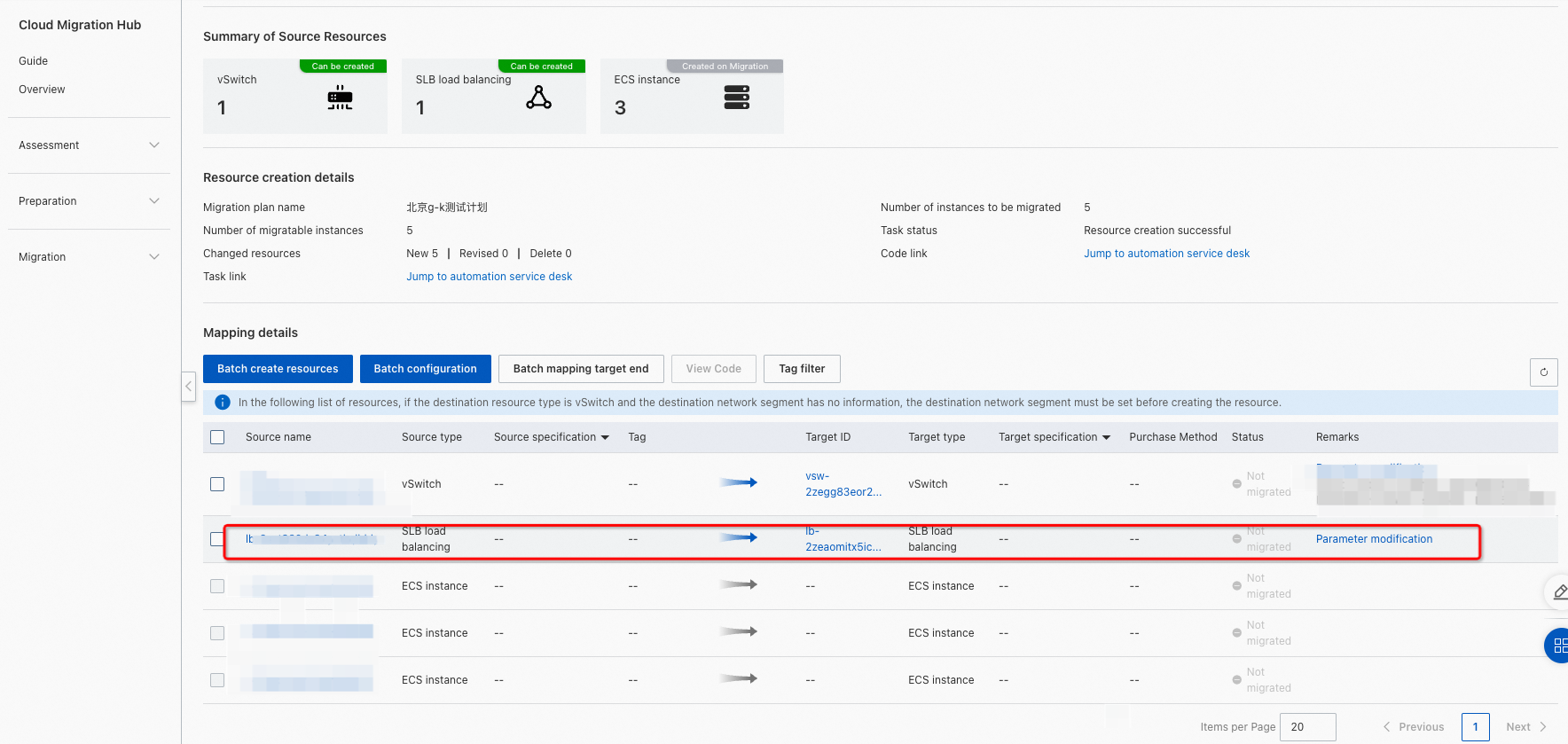Check the first ECS instance row checkbox
Image resolution: width=1568 pixels, height=744 pixels.
pyautogui.click(x=217, y=586)
